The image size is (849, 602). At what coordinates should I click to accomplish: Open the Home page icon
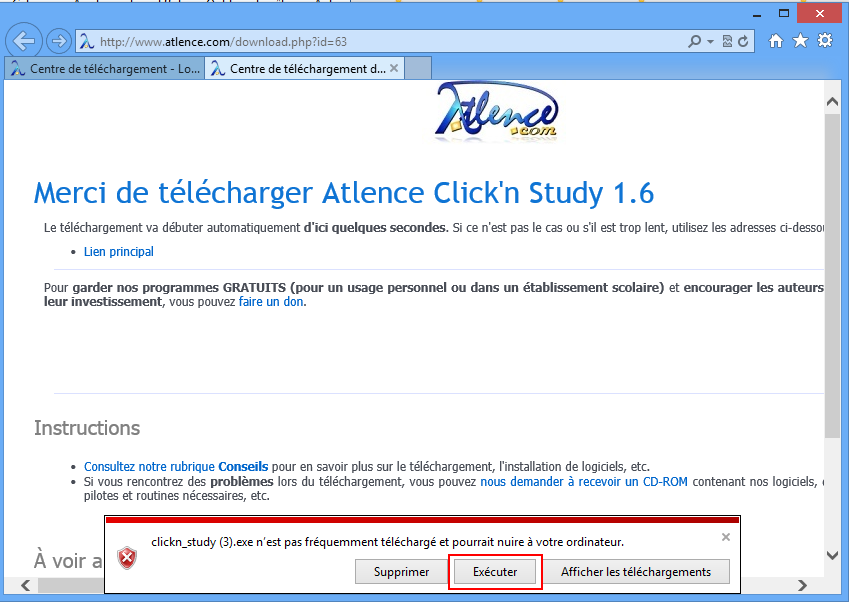[x=776, y=41]
